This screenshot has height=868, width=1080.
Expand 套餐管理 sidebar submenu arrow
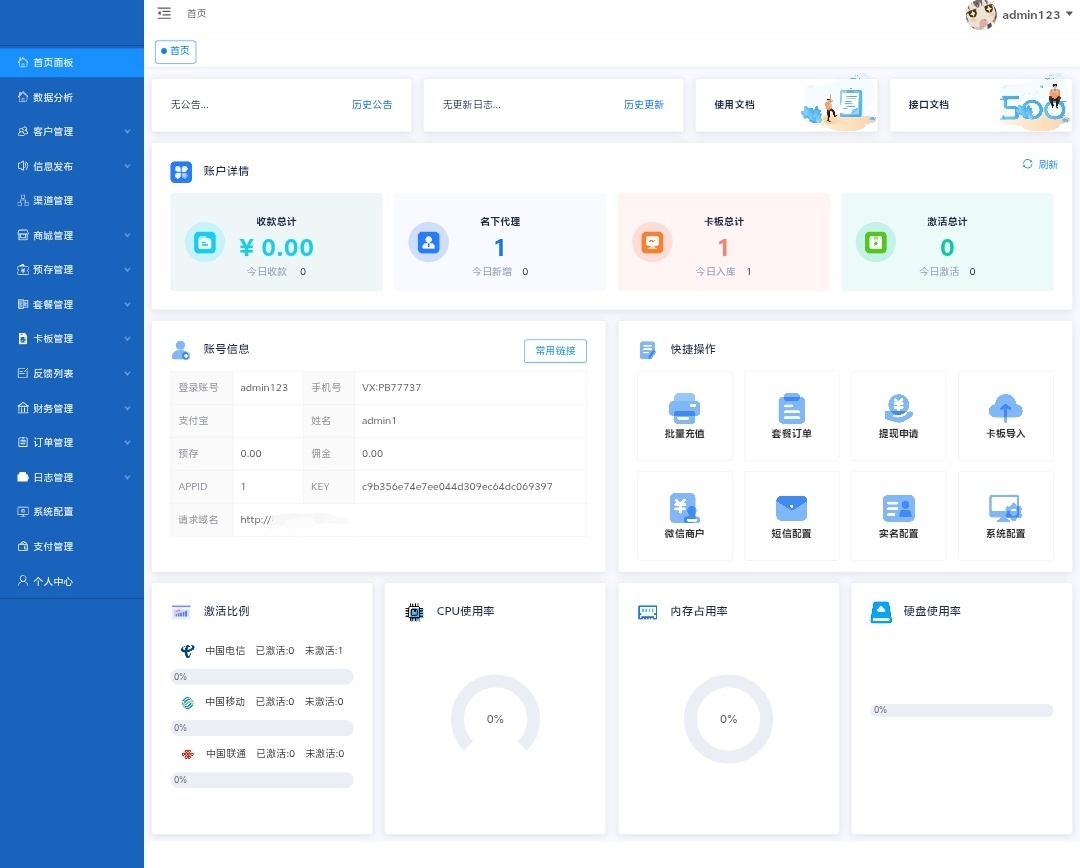(127, 304)
